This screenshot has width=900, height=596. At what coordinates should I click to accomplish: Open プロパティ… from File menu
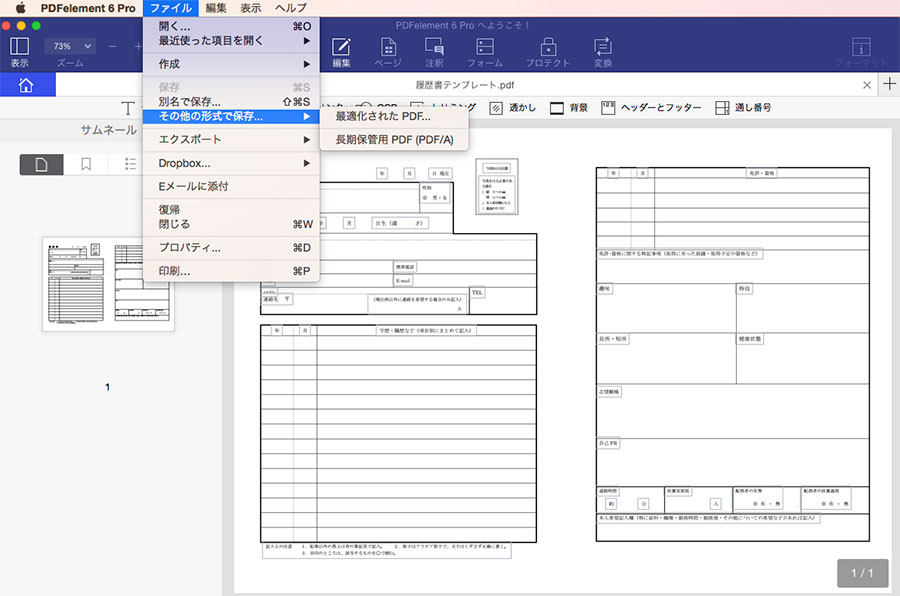click(x=231, y=247)
